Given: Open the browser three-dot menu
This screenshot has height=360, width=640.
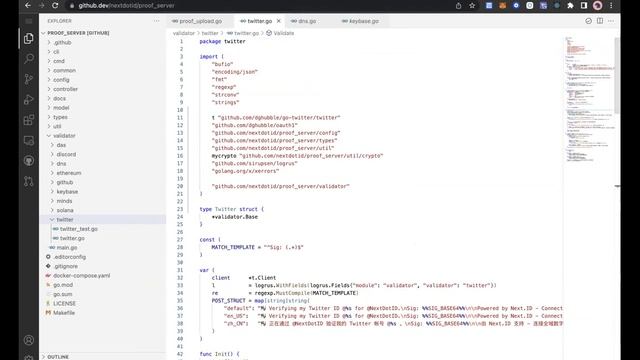Looking at the screenshot, I should point(611,6).
